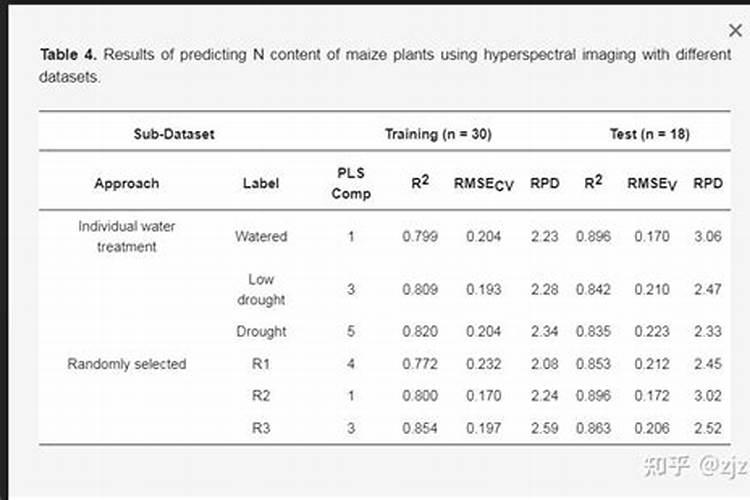Click the RMSECV column header
Image resolution: width=750 pixels, height=500 pixels.
(484, 184)
